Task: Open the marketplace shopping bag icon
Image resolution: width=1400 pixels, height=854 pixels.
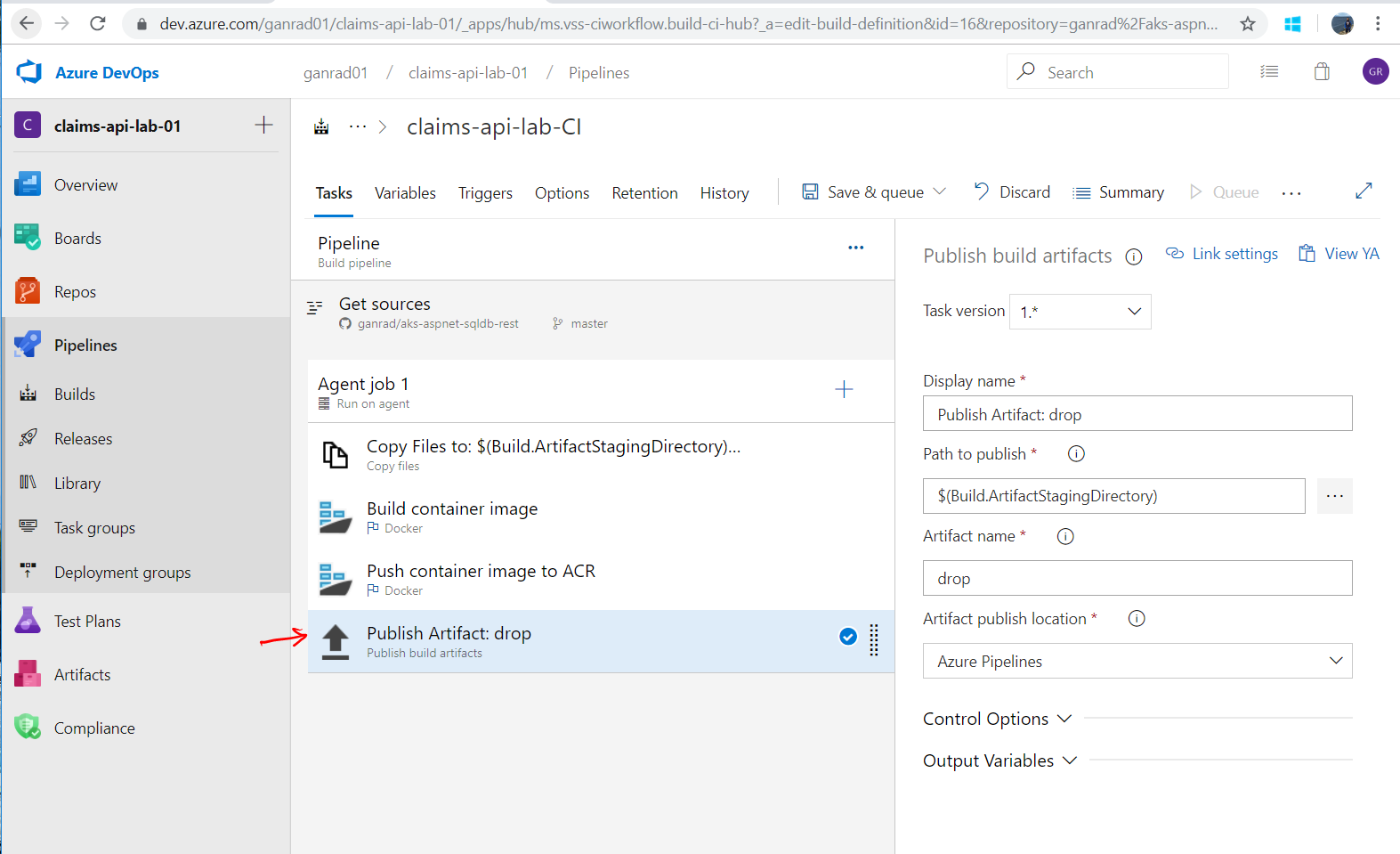Action: coord(1322,72)
